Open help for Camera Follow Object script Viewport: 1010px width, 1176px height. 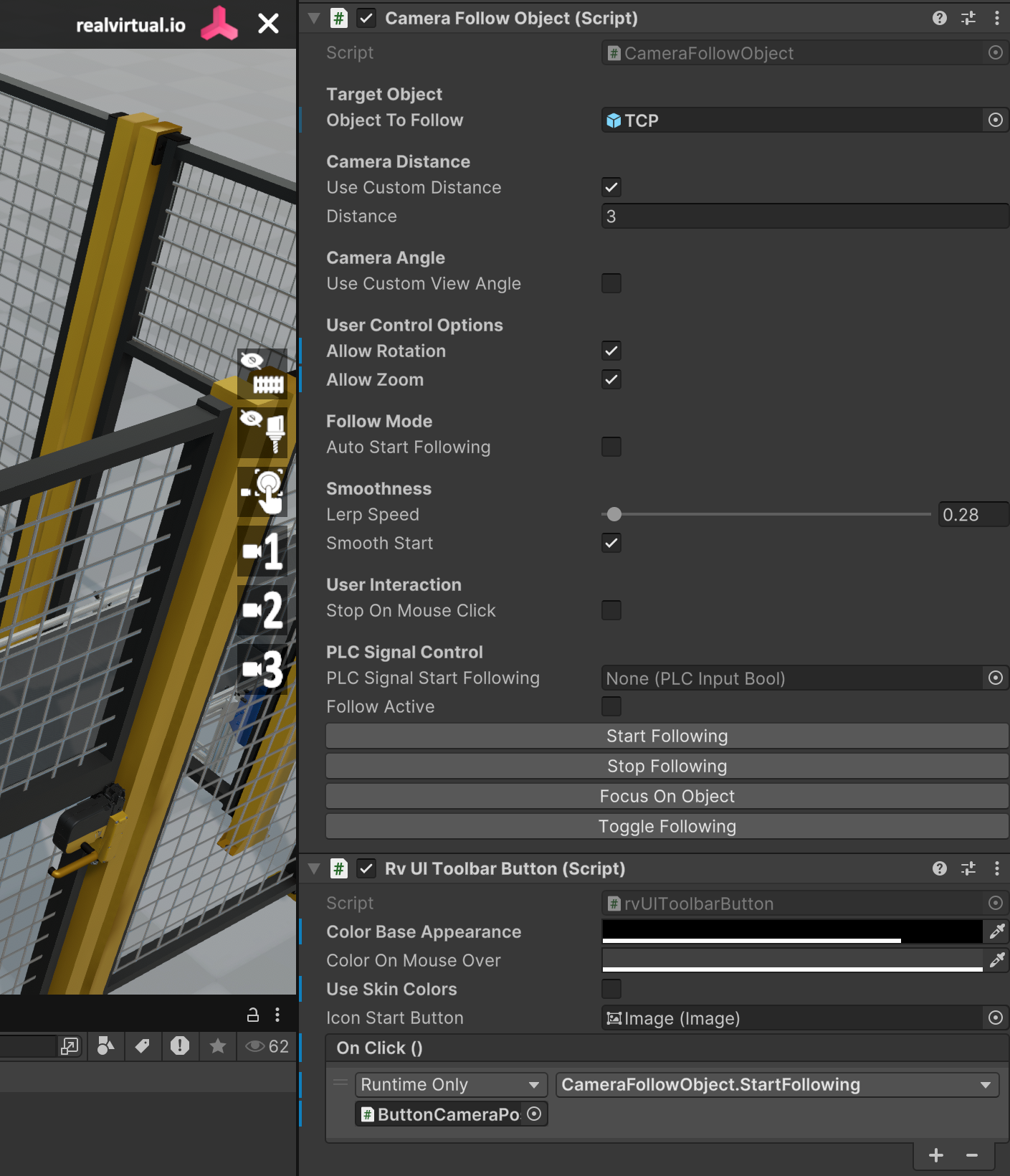(940, 18)
